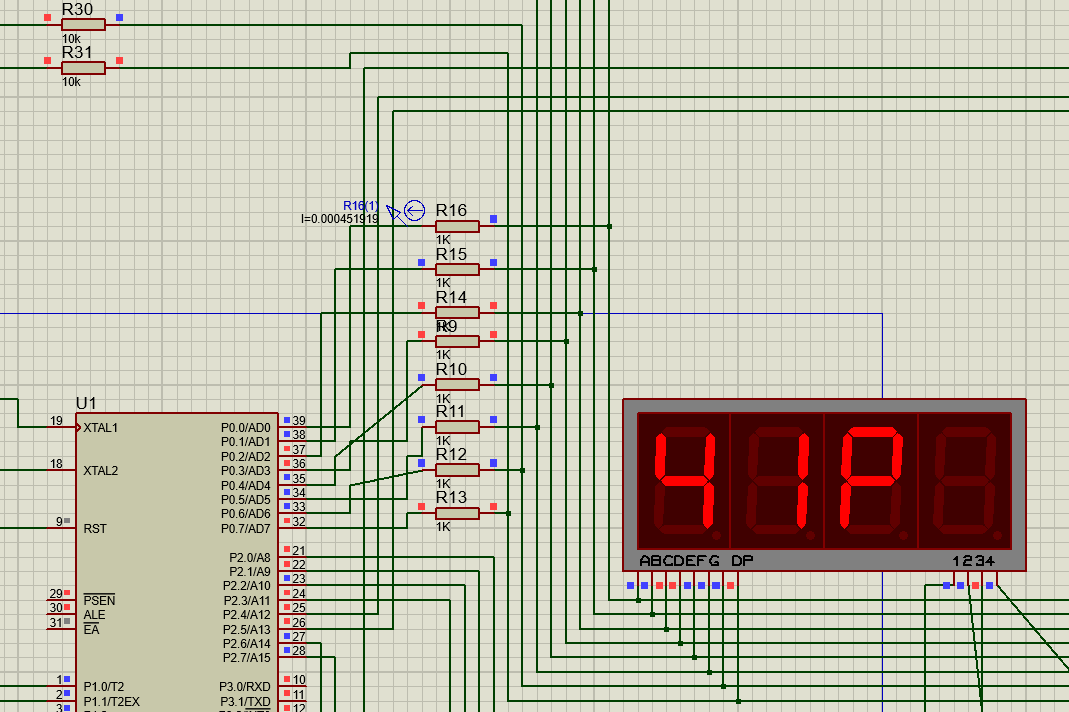Screen dimensions: 1069x712
Task: Pick the R12 resistor symbol
Action: 457,470
